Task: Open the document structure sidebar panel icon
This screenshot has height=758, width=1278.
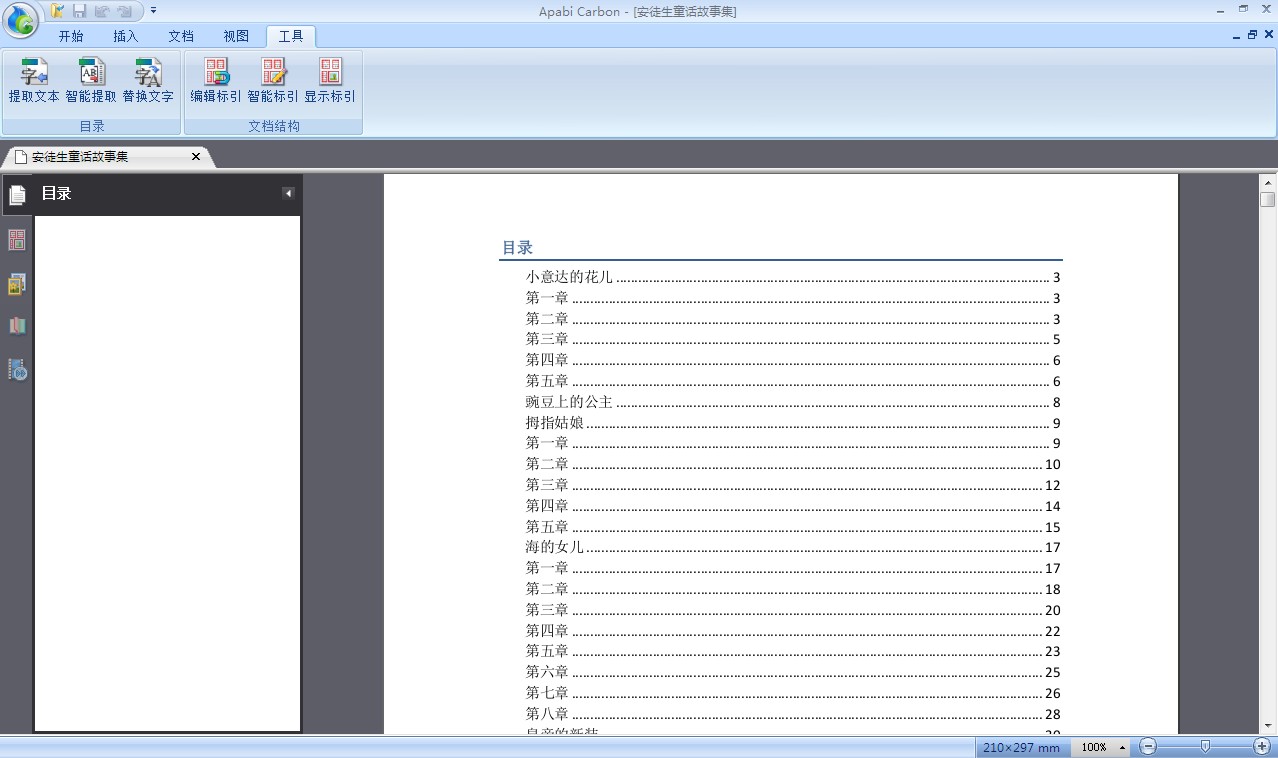Action: pyautogui.click(x=17, y=240)
